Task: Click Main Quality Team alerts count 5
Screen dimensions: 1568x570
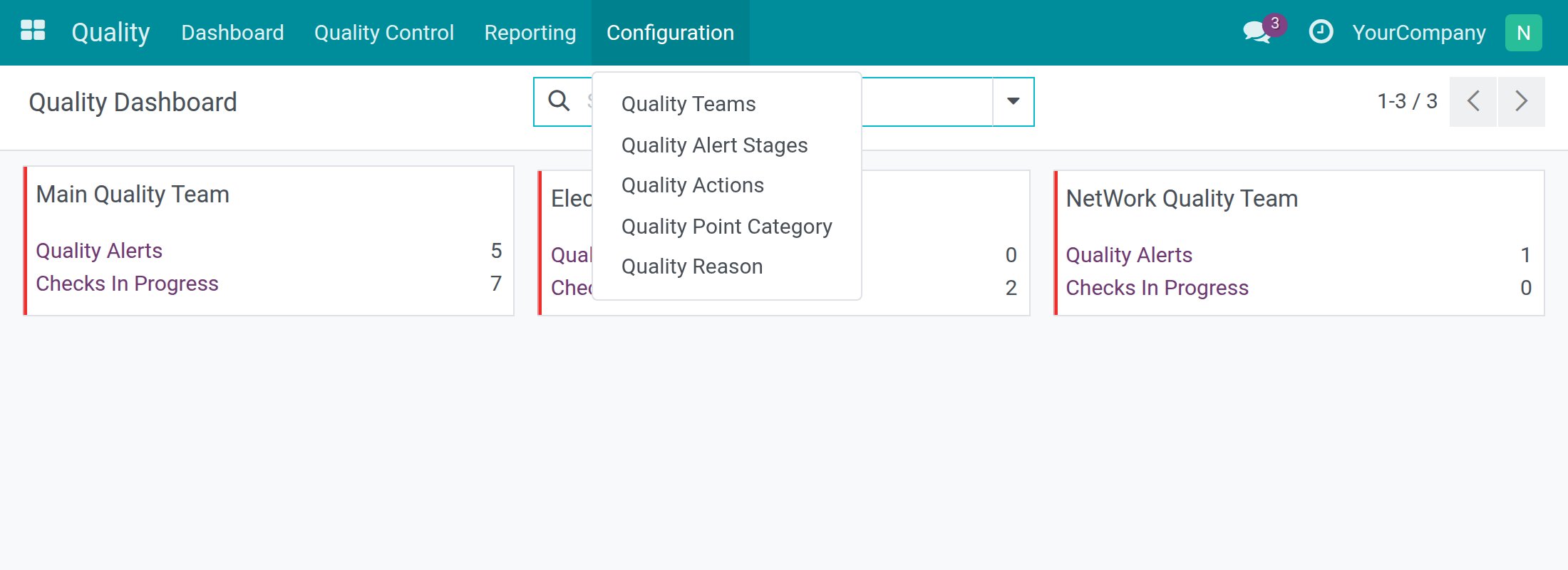Action: [x=496, y=251]
